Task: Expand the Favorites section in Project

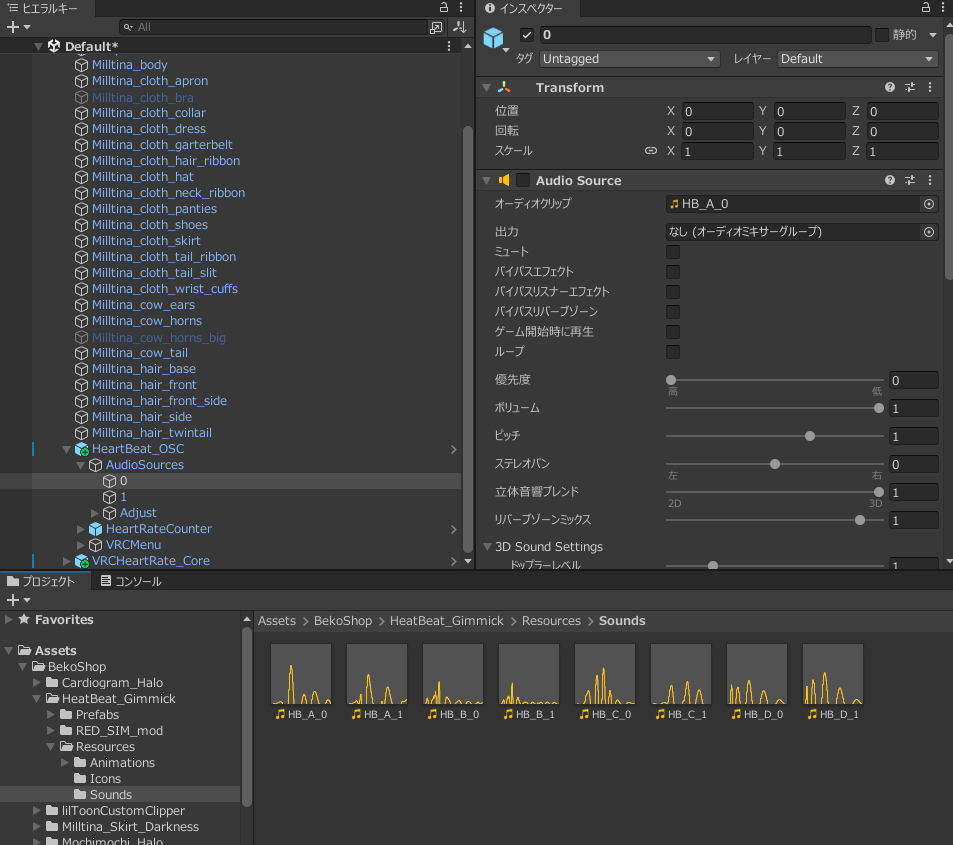Action: [x=9, y=619]
